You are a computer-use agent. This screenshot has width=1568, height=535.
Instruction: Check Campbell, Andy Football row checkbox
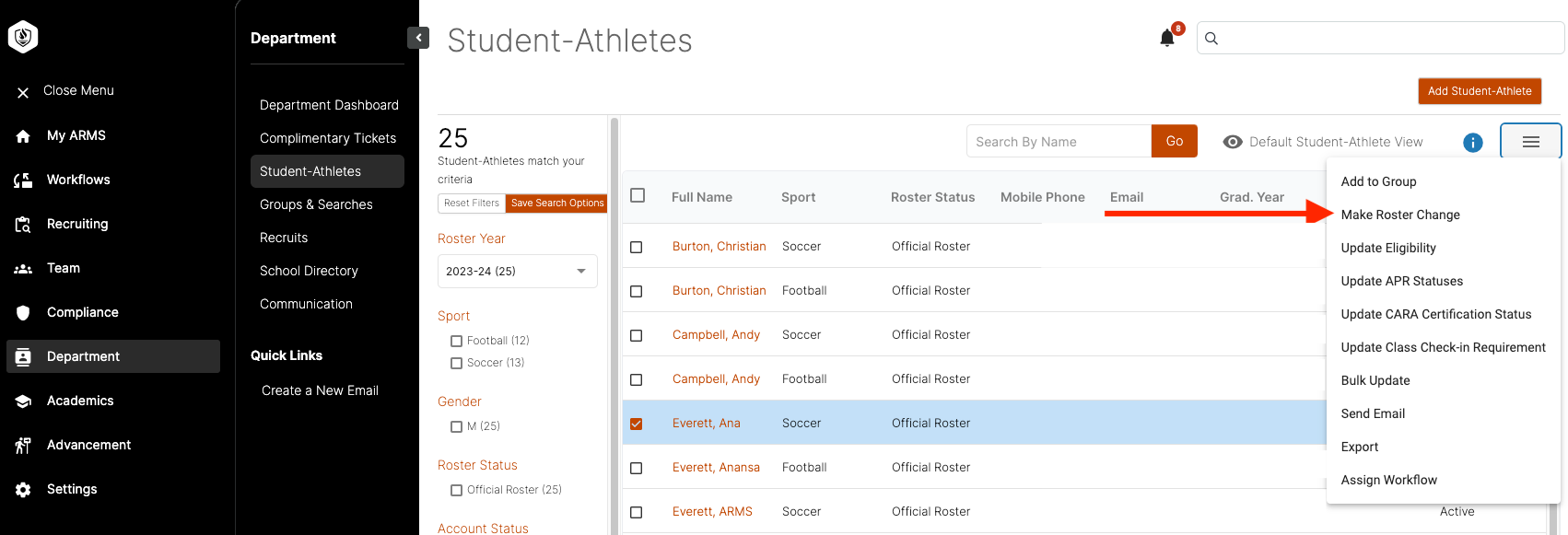636,379
